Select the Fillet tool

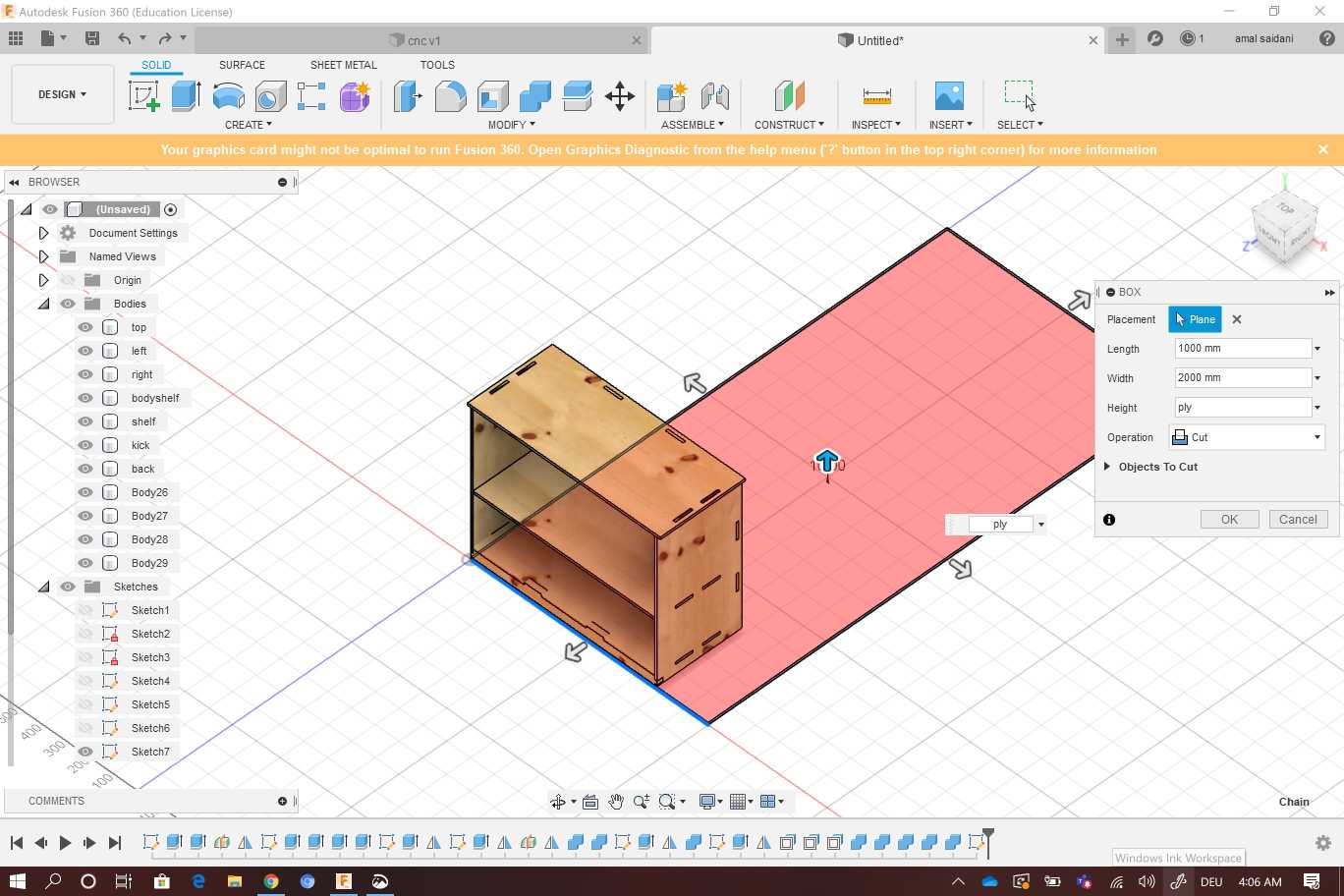tap(450, 96)
